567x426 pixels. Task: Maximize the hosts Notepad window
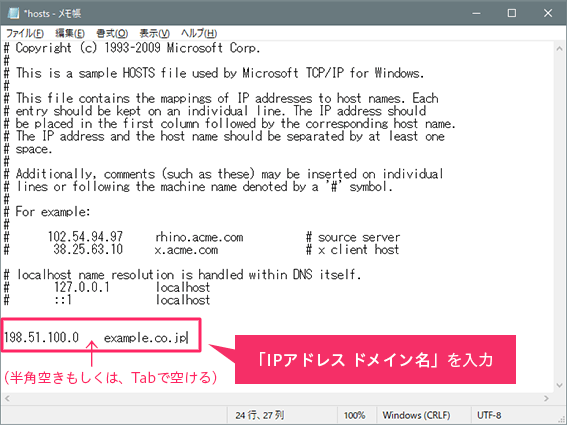point(512,13)
